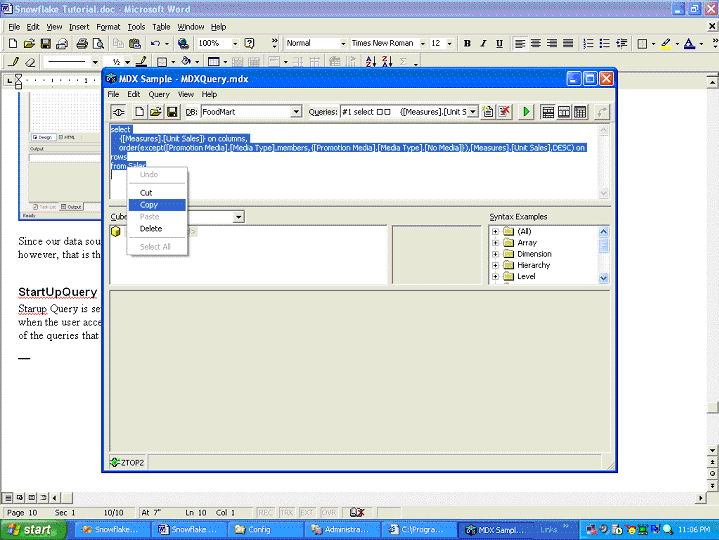
Task: Expand the Hierarchy folder in Syntax Examples
Action: coord(495,265)
